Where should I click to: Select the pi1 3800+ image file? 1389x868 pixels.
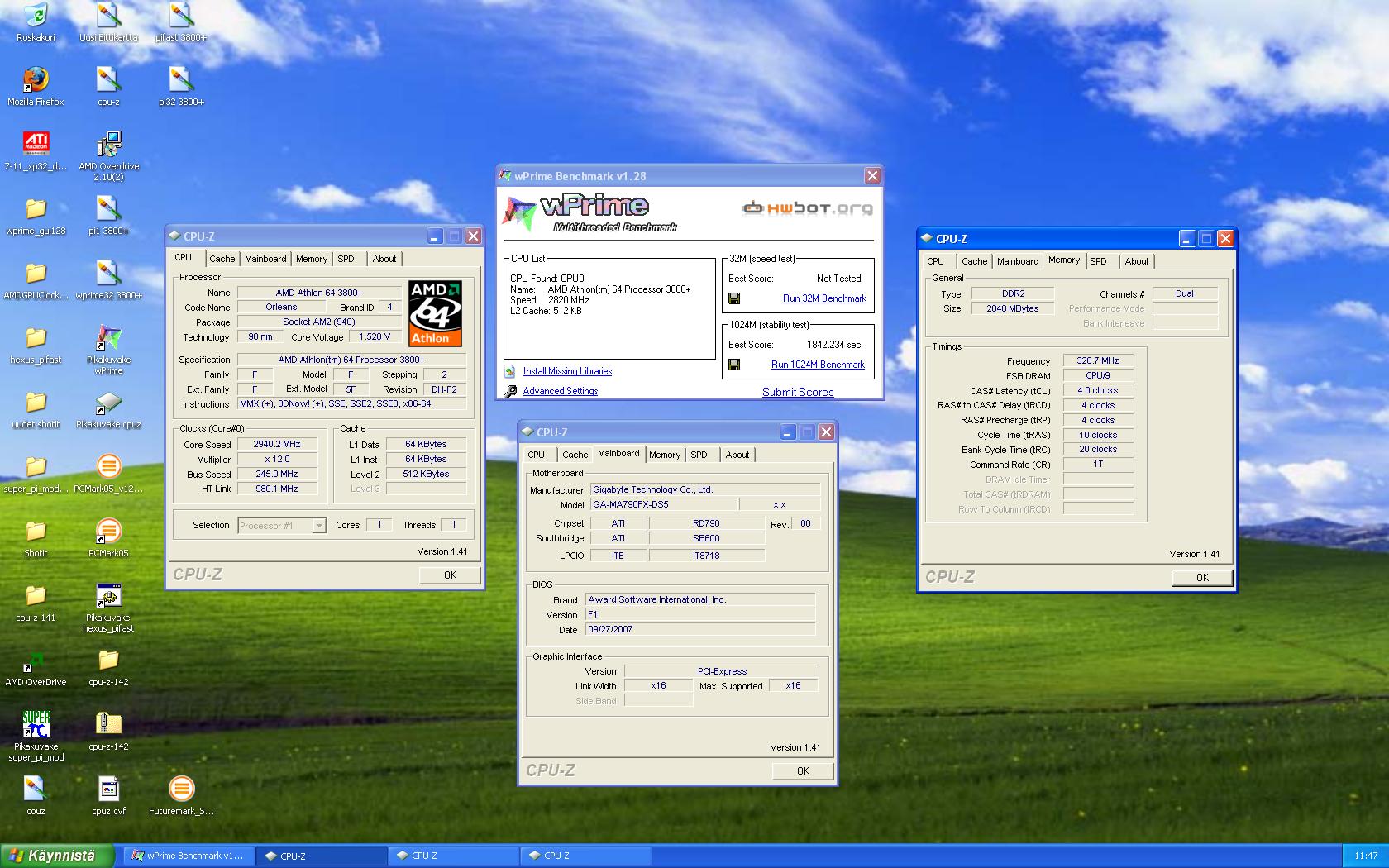108,208
